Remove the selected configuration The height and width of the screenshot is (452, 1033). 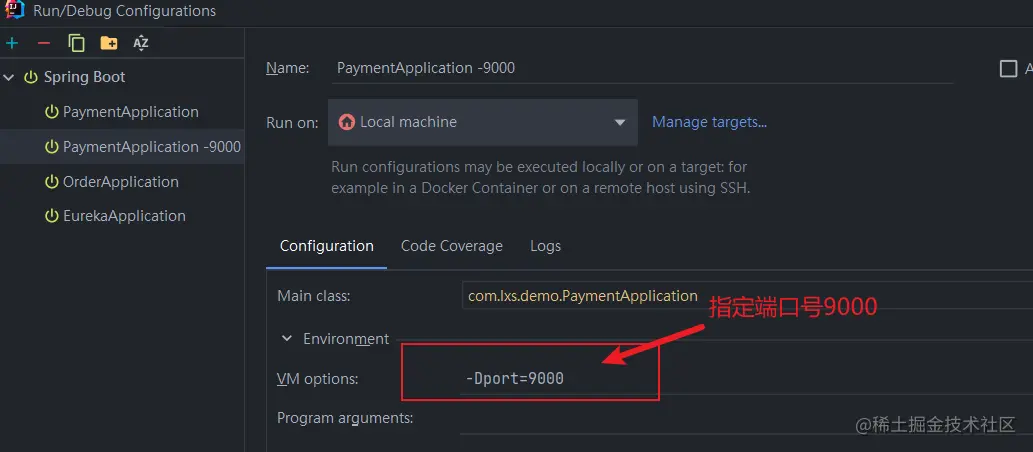[44, 43]
